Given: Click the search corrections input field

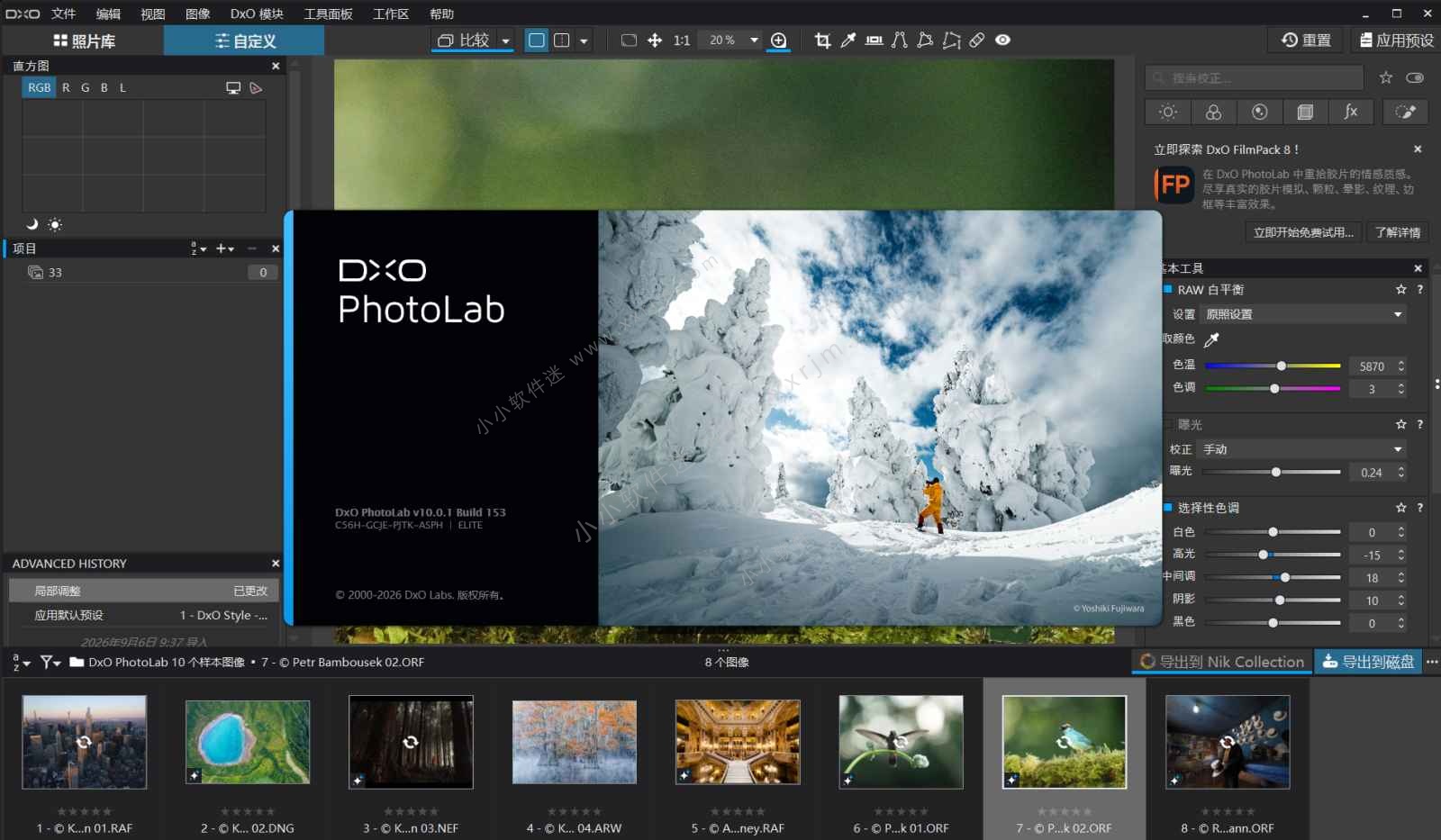Looking at the screenshot, I should click(x=1255, y=78).
